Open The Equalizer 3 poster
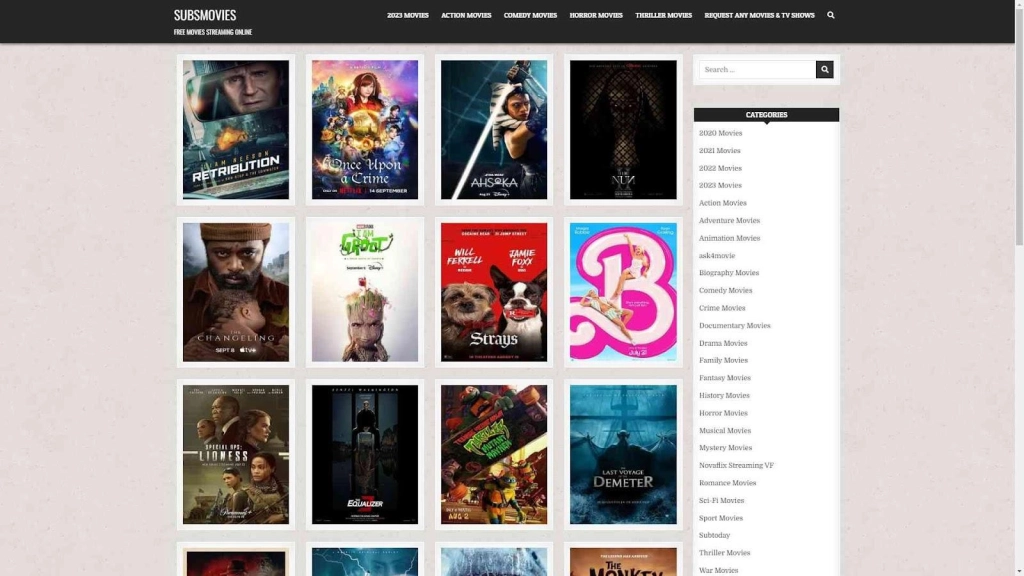This screenshot has width=1024, height=576. click(x=364, y=454)
